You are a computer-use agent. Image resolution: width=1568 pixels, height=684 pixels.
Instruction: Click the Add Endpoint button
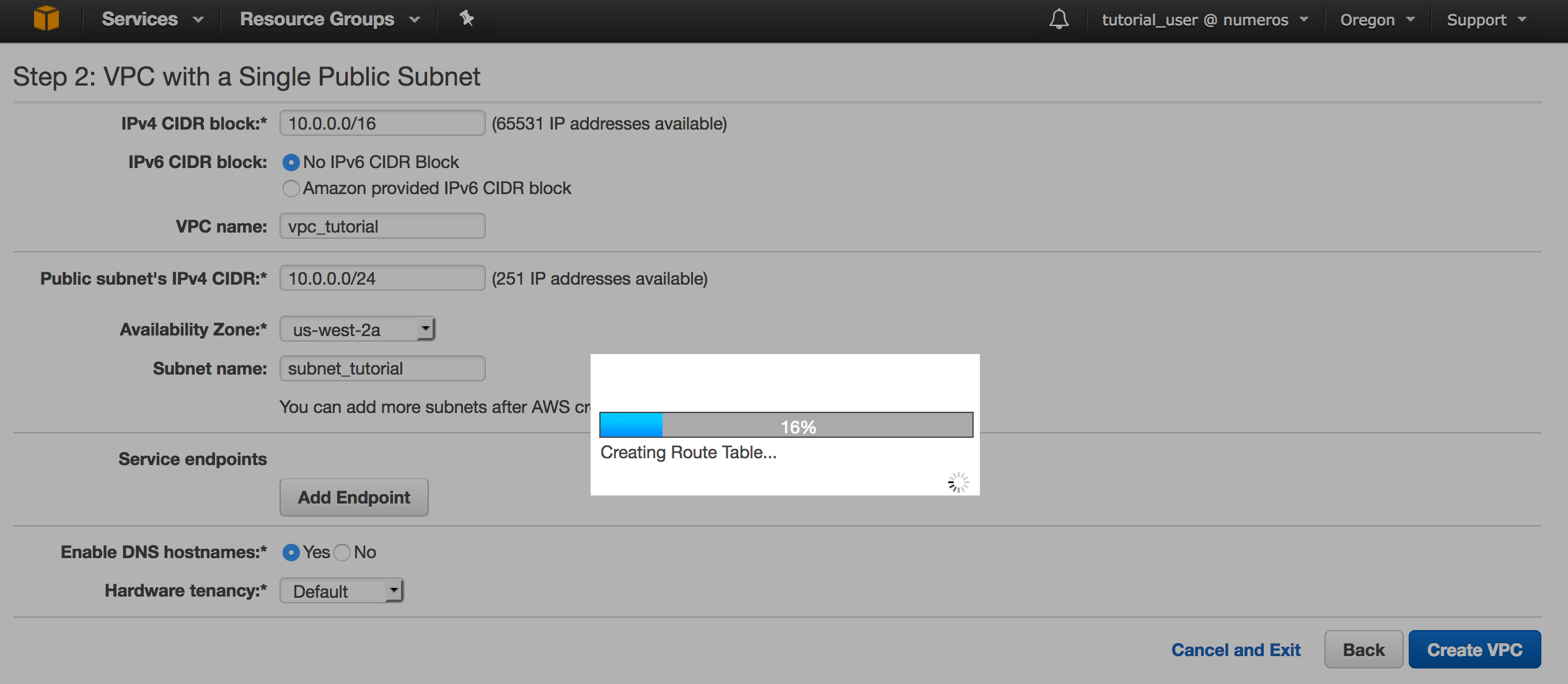pos(351,497)
